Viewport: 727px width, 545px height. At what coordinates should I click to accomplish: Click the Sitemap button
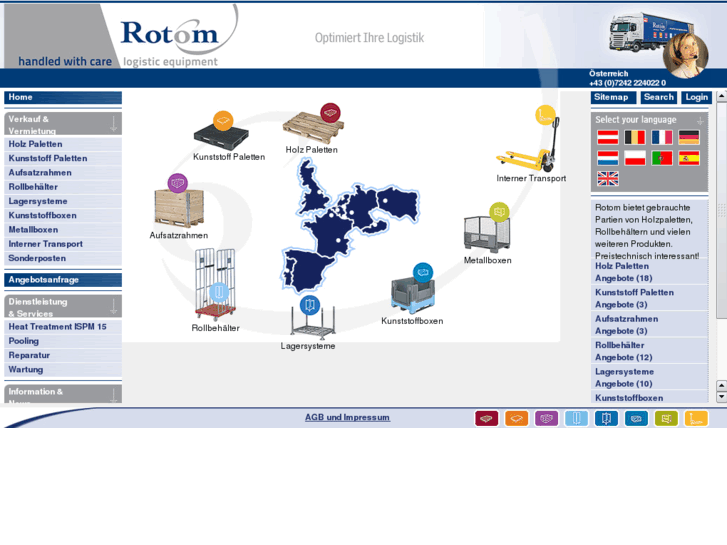[x=613, y=97]
